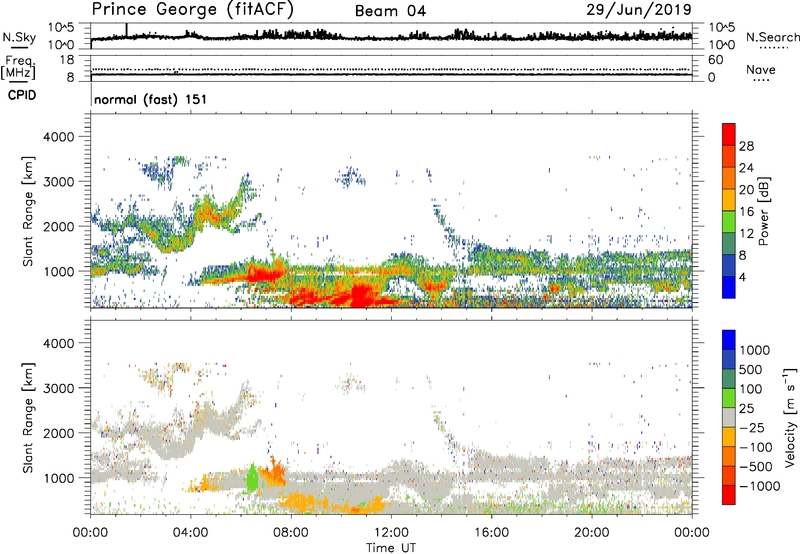Click the "04:00" time tick label
This screenshot has width=800, height=554.
click(191, 533)
